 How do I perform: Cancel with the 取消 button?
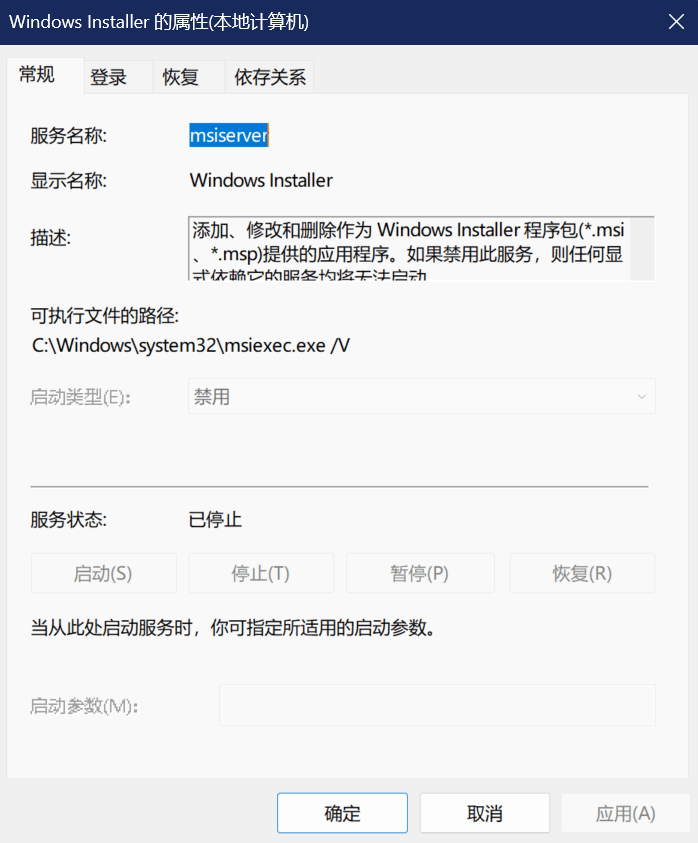[x=485, y=813]
